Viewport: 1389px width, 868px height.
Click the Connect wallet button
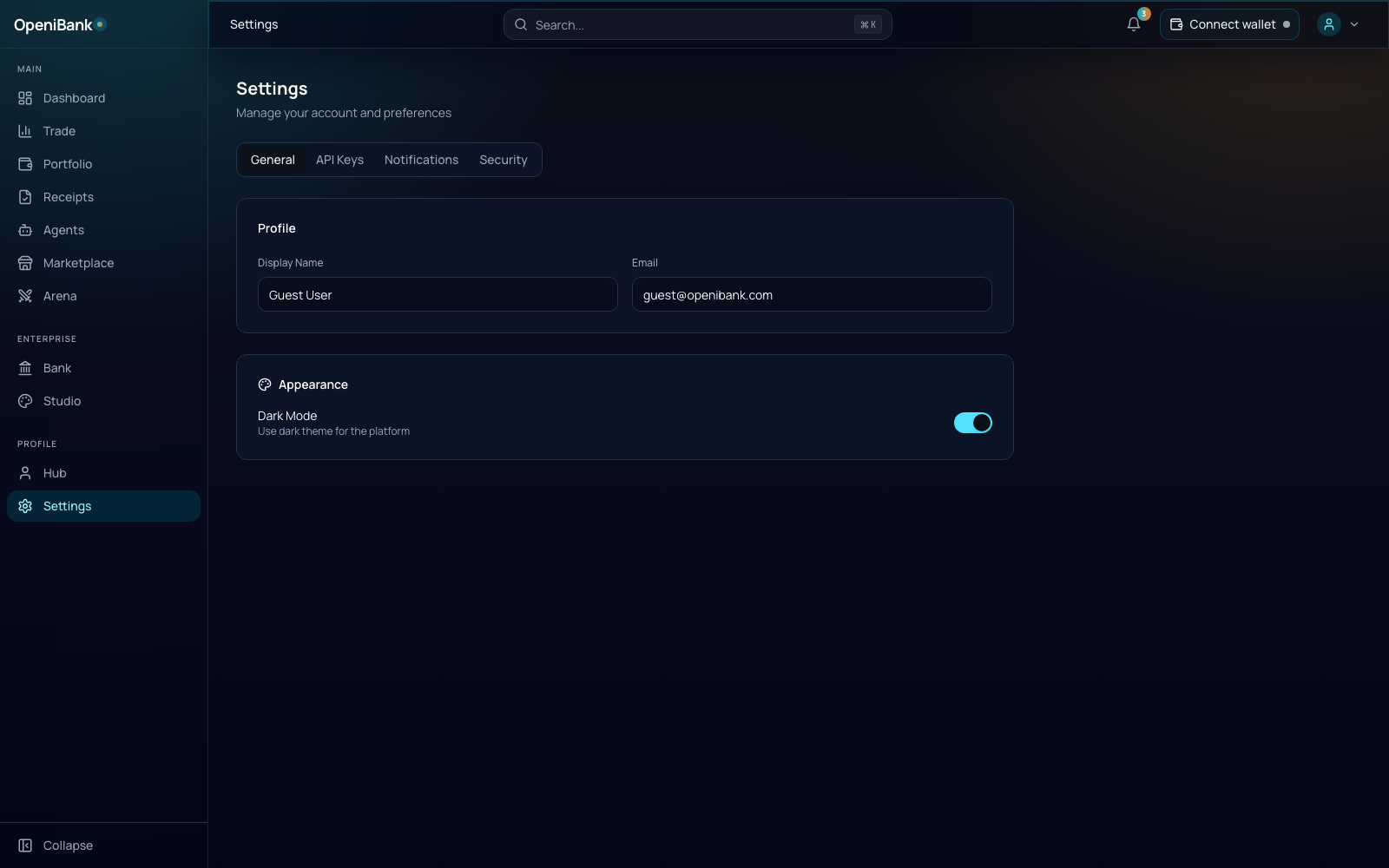click(1229, 24)
